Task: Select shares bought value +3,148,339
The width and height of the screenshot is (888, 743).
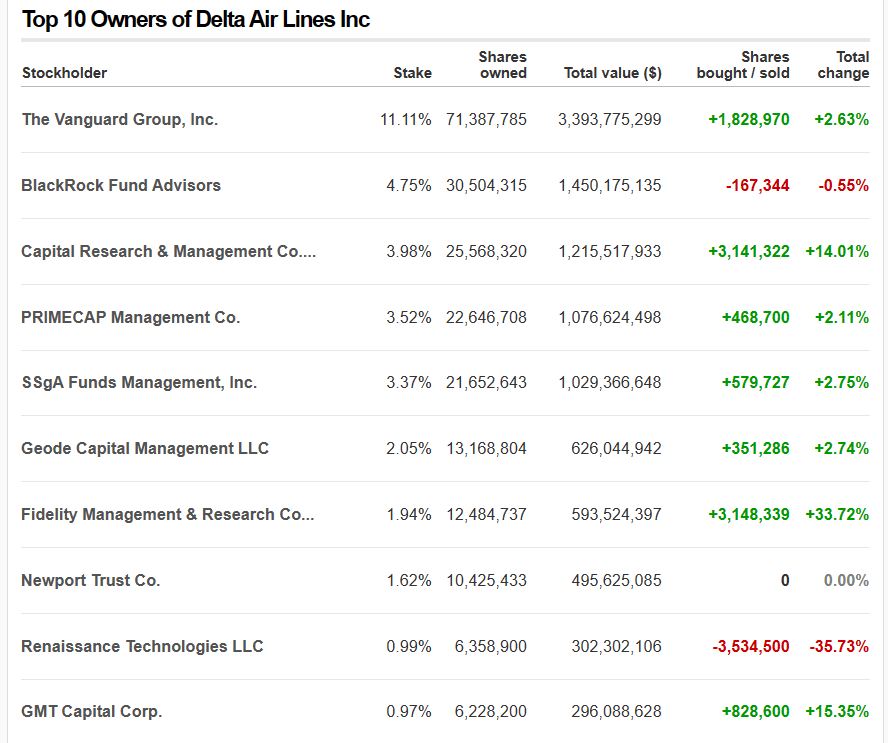Action: (x=749, y=514)
